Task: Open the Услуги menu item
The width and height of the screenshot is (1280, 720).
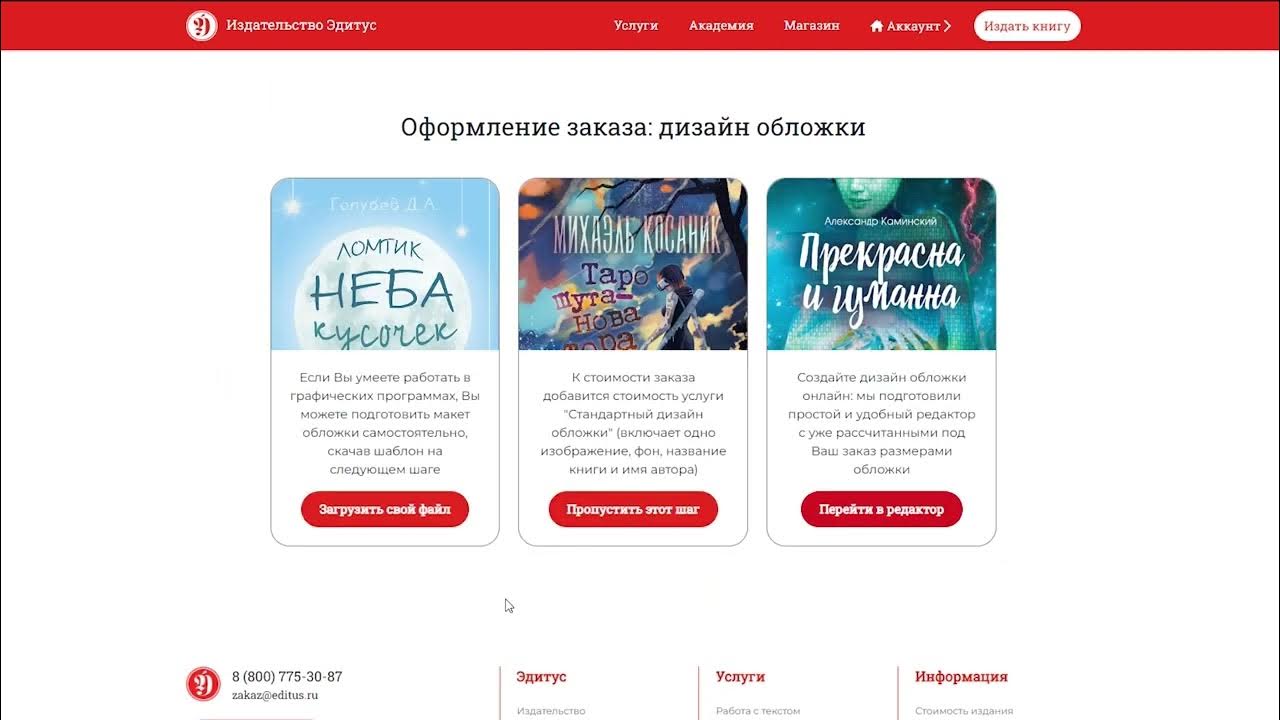Action: click(636, 25)
